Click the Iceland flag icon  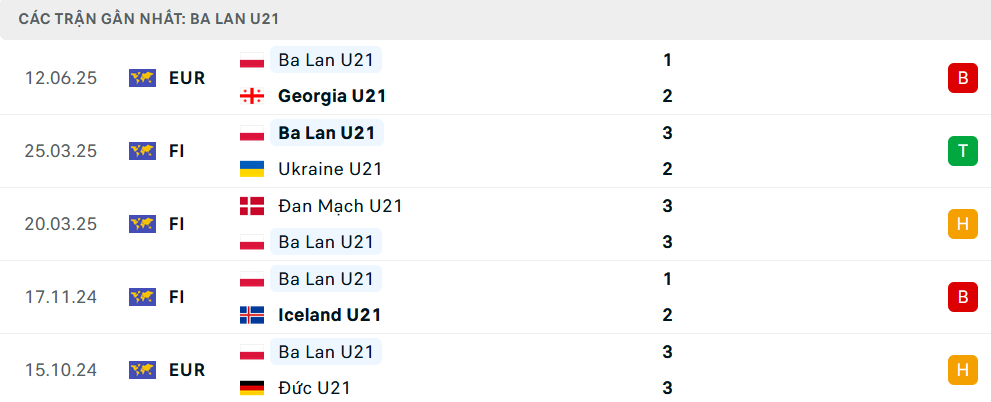pyautogui.click(x=252, y=315)
